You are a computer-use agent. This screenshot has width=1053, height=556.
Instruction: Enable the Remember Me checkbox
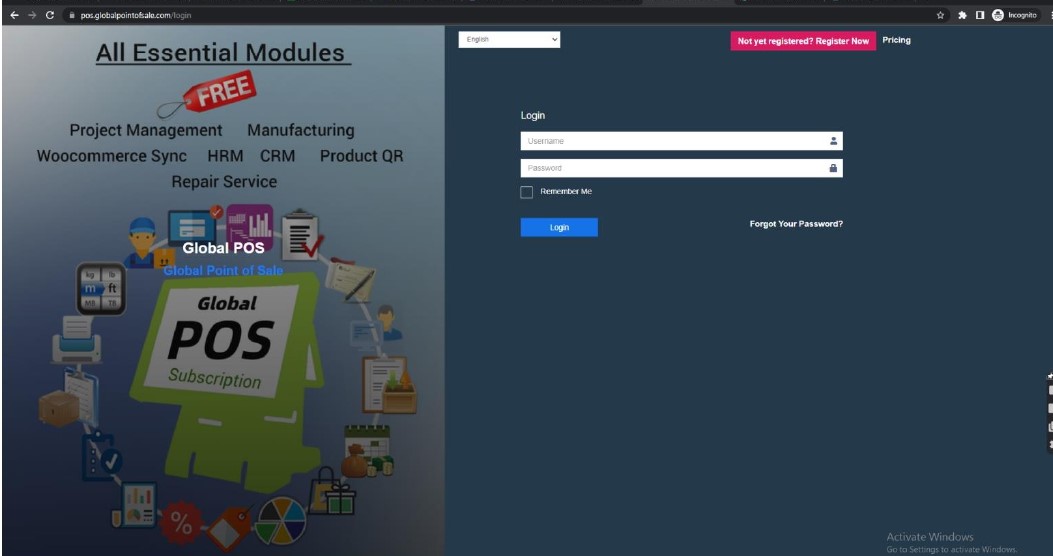[x=527, y=192]
